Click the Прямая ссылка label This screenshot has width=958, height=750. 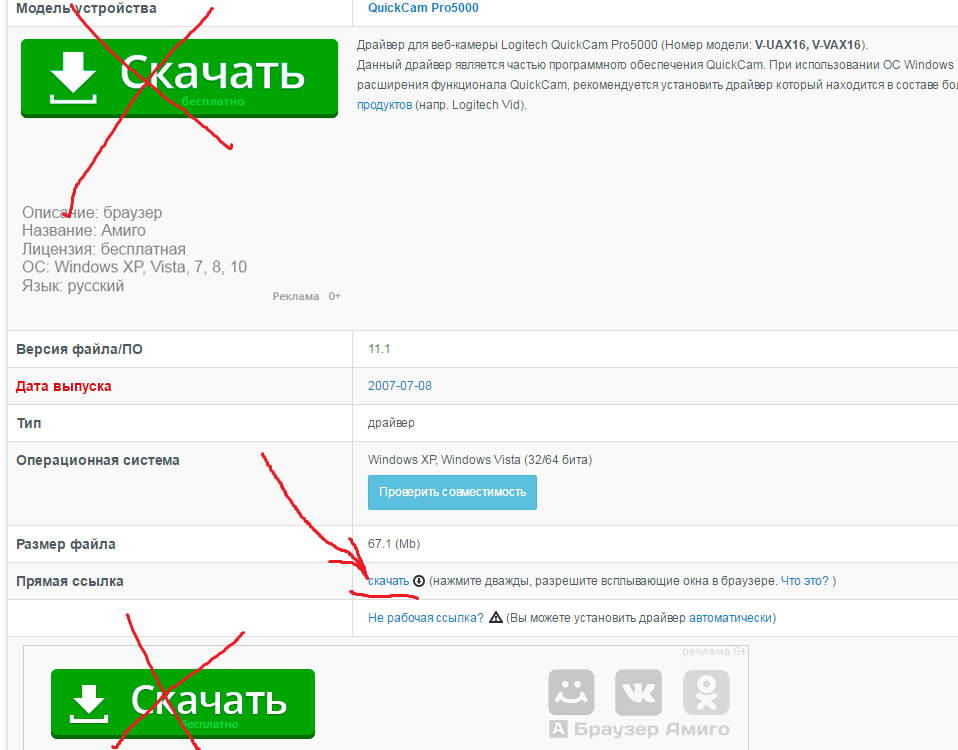(70, 581)
